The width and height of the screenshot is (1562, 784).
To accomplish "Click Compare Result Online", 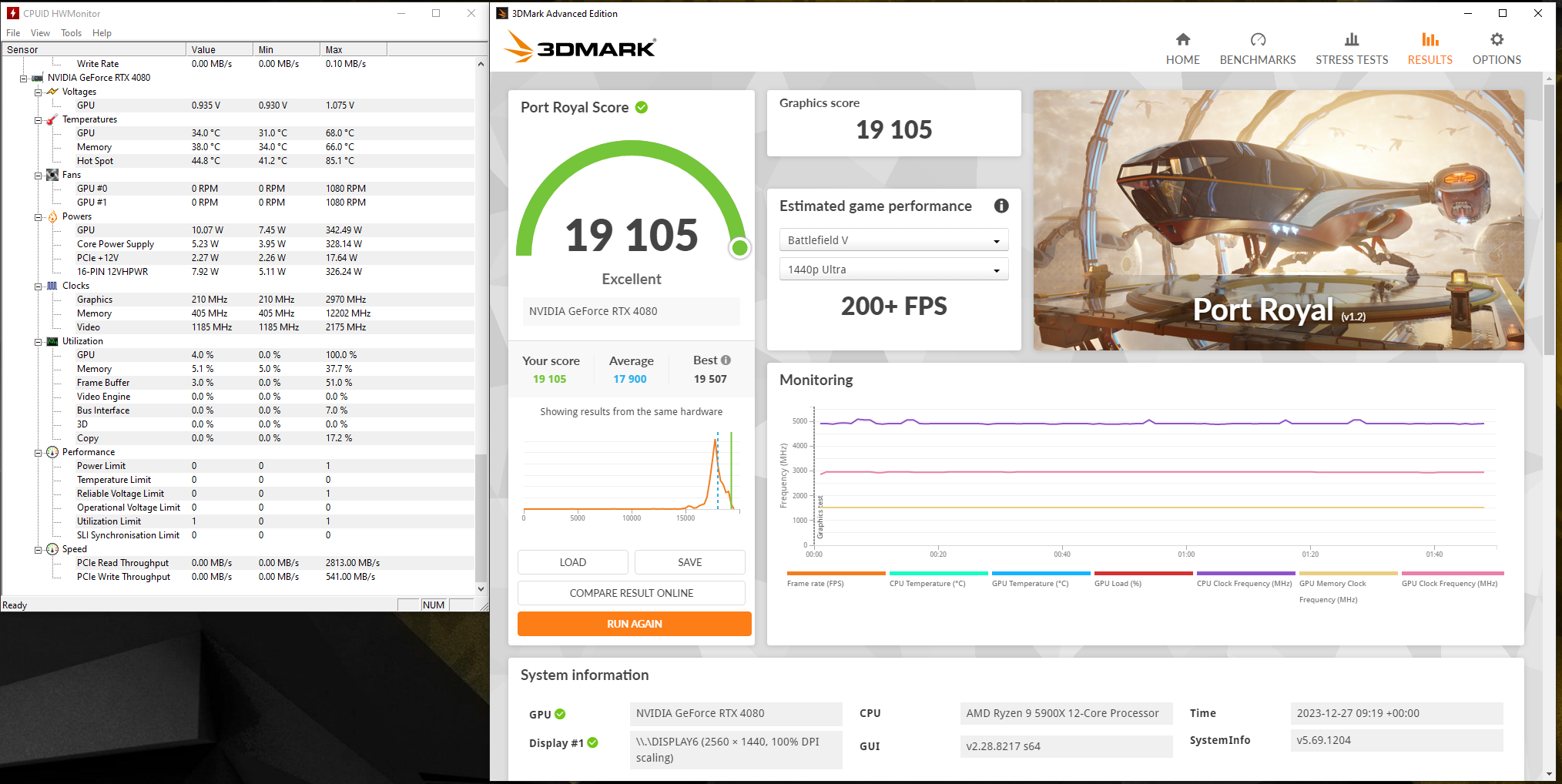I will [x=632, y=593].
